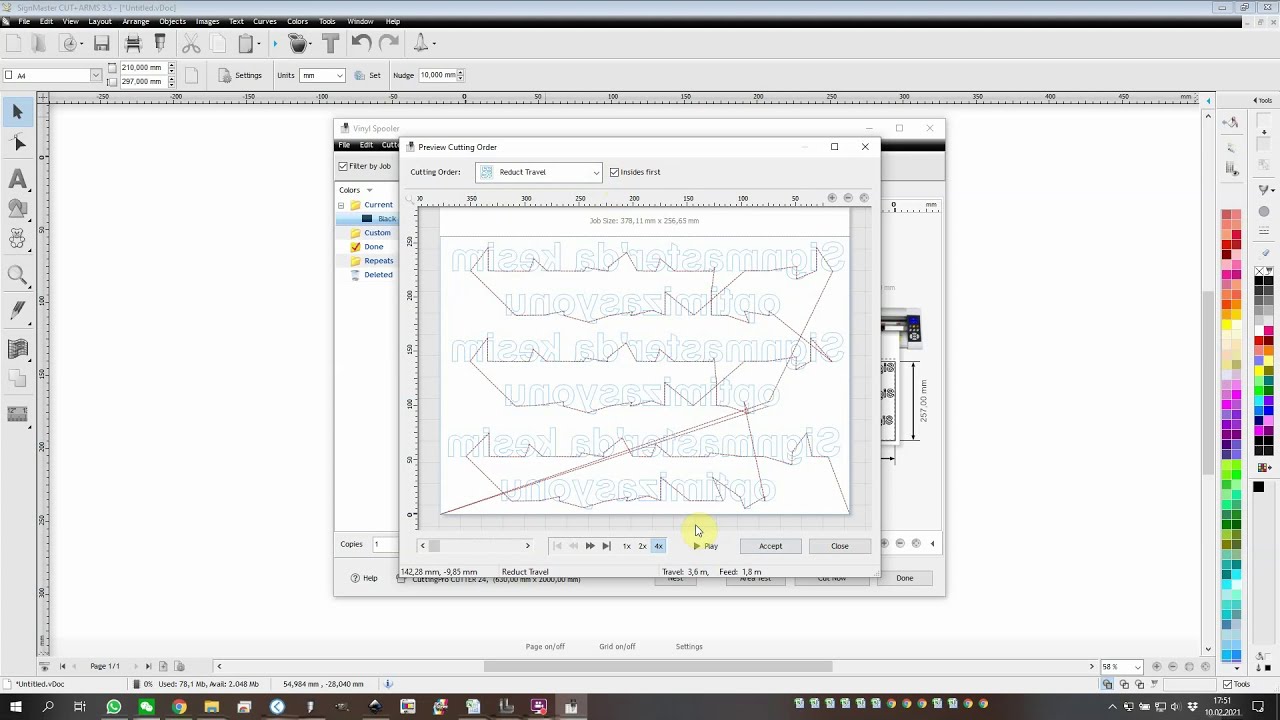The height and width of the screenshot is (720, 1280).
Task: Select the Done folder in spooler tree
Action: coord(373,247)
